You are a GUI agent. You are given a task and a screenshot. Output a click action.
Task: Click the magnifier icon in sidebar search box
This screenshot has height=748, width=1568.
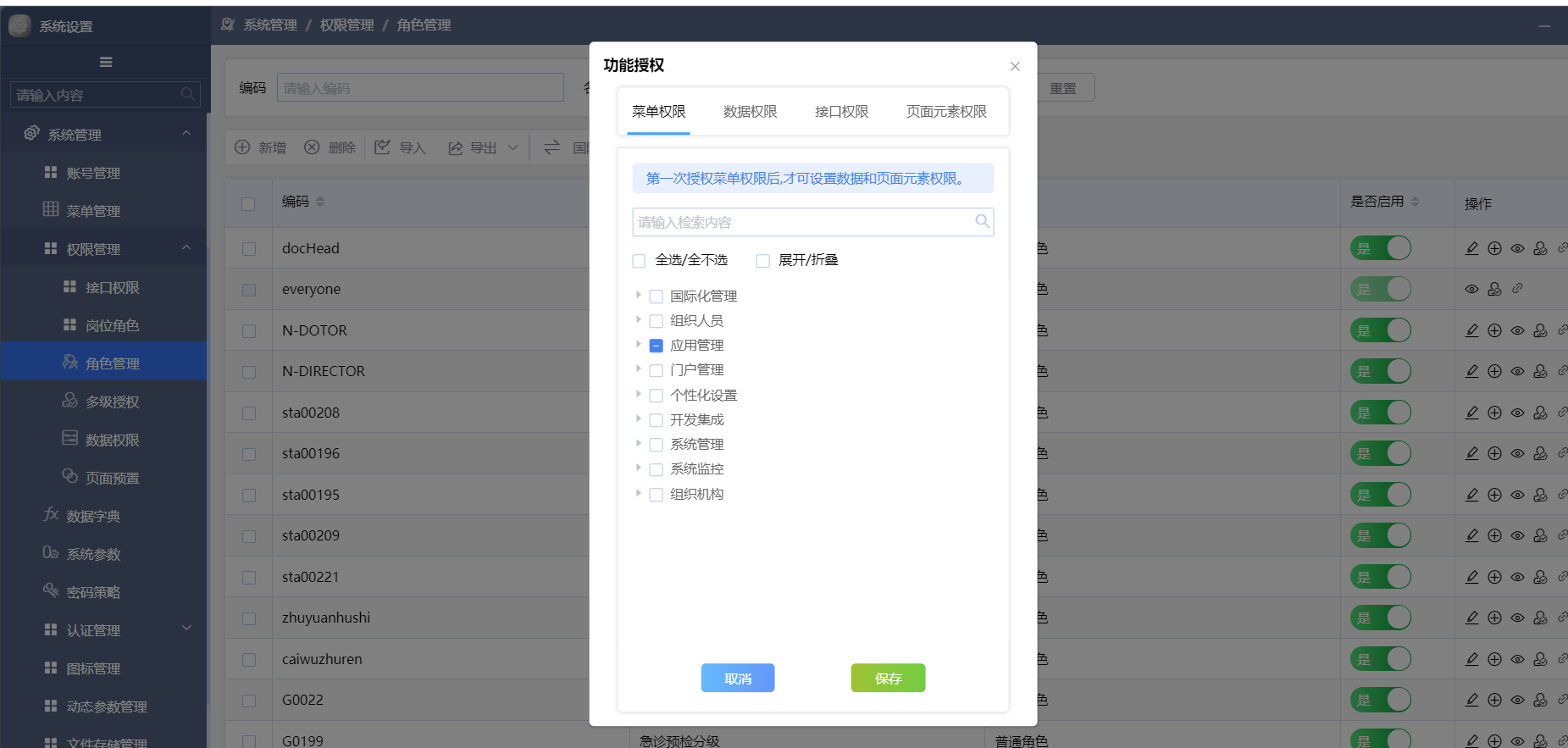coord(188,94)
